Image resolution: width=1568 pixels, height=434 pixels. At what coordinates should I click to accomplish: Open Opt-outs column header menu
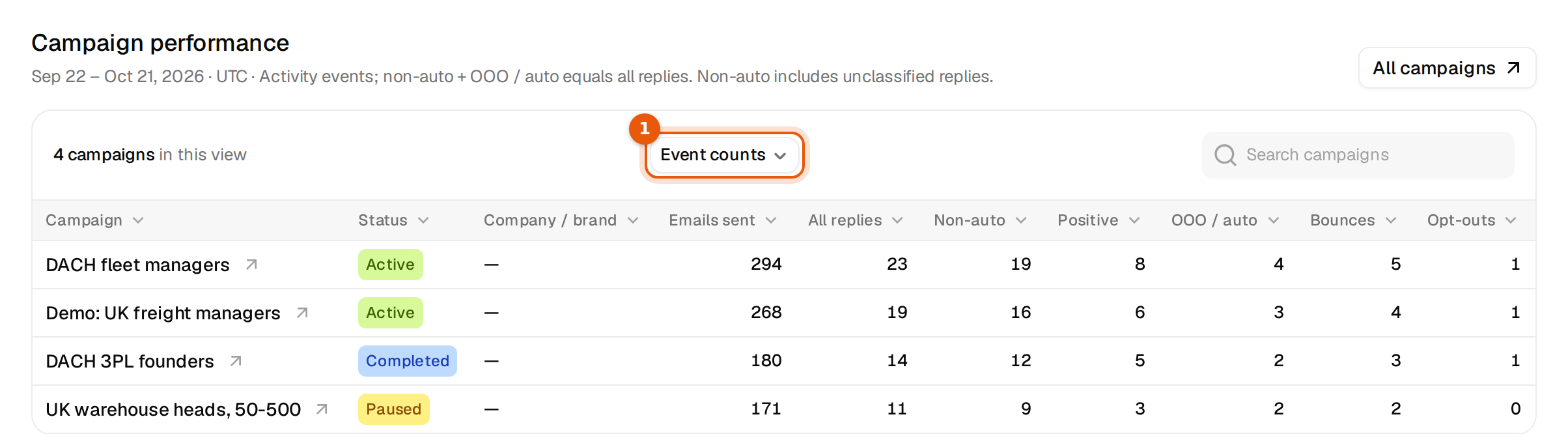coord(1472,220)
